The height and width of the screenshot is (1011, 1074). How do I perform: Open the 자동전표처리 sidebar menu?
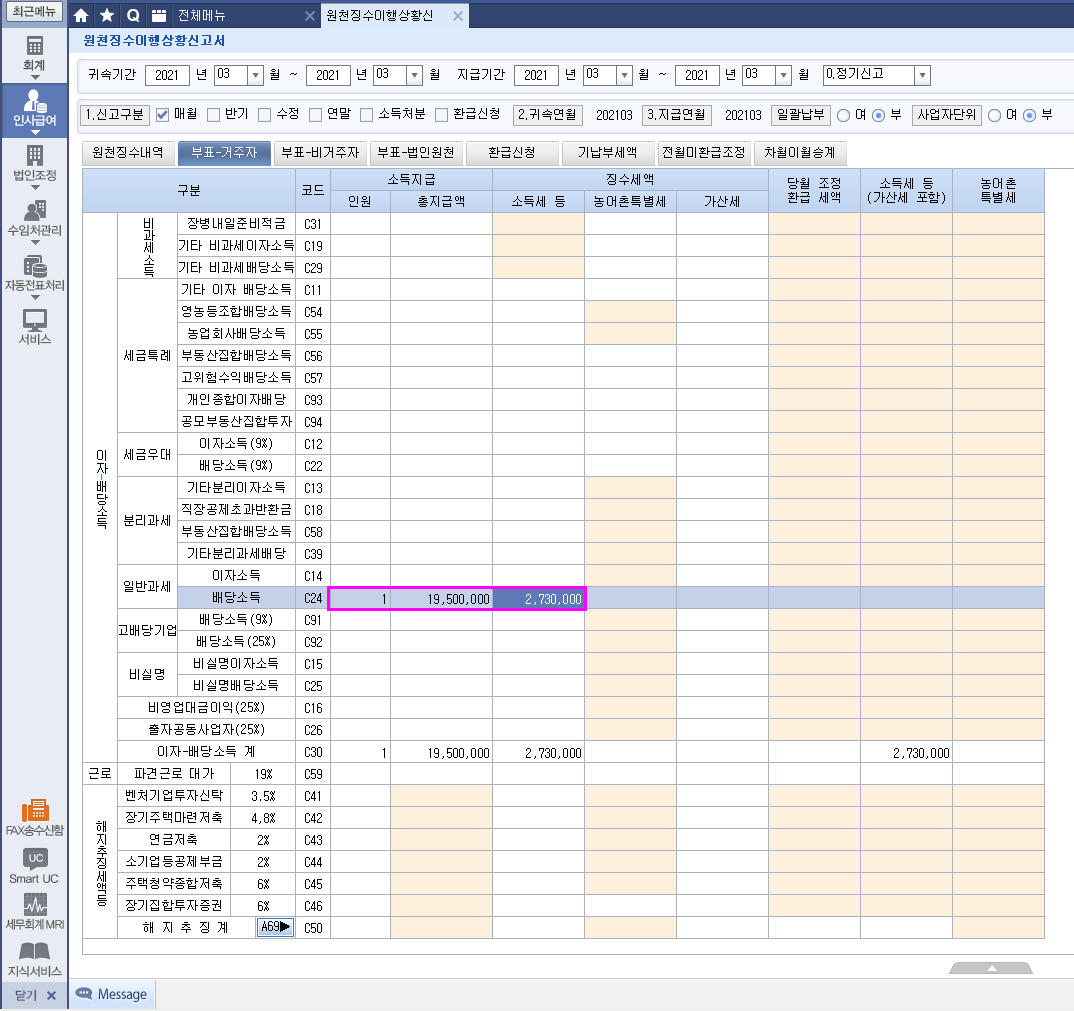coord(34,275)
